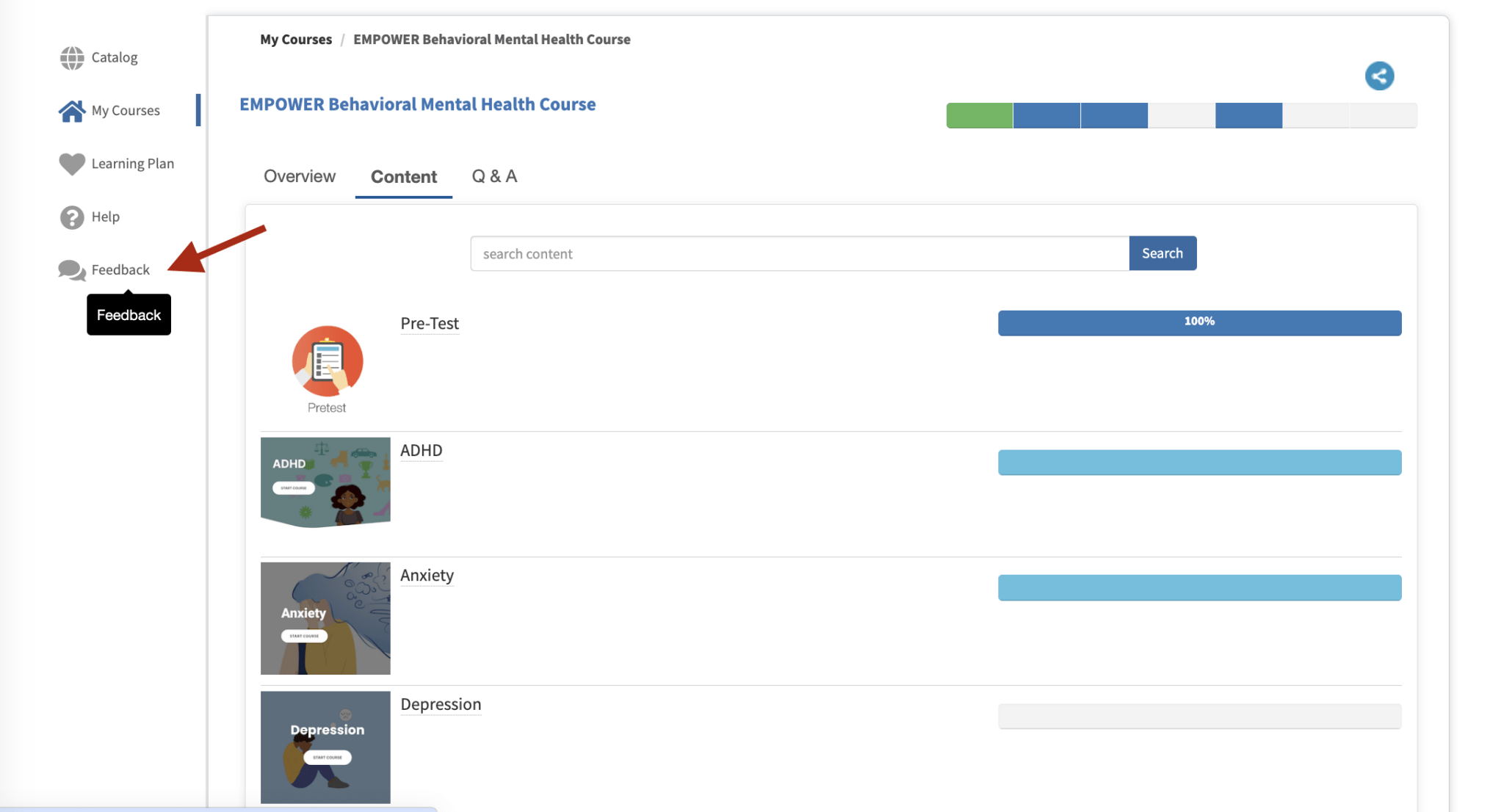Open the Catalog sidebar link
This screenshot has height=812, width=1504.
pyautogui.click(x=115, y=57)
